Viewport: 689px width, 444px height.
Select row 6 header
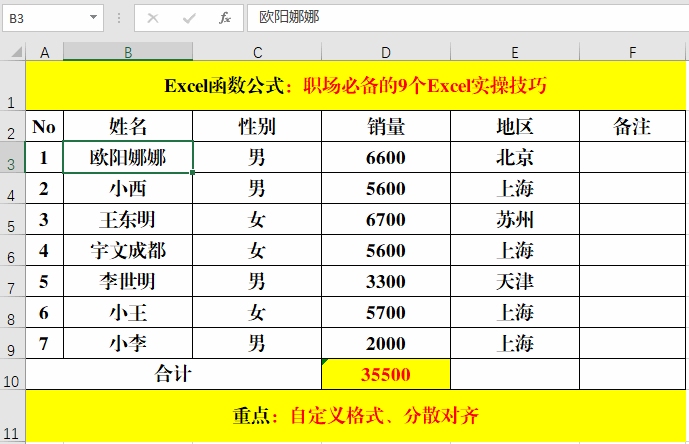[x=12, y=250]
